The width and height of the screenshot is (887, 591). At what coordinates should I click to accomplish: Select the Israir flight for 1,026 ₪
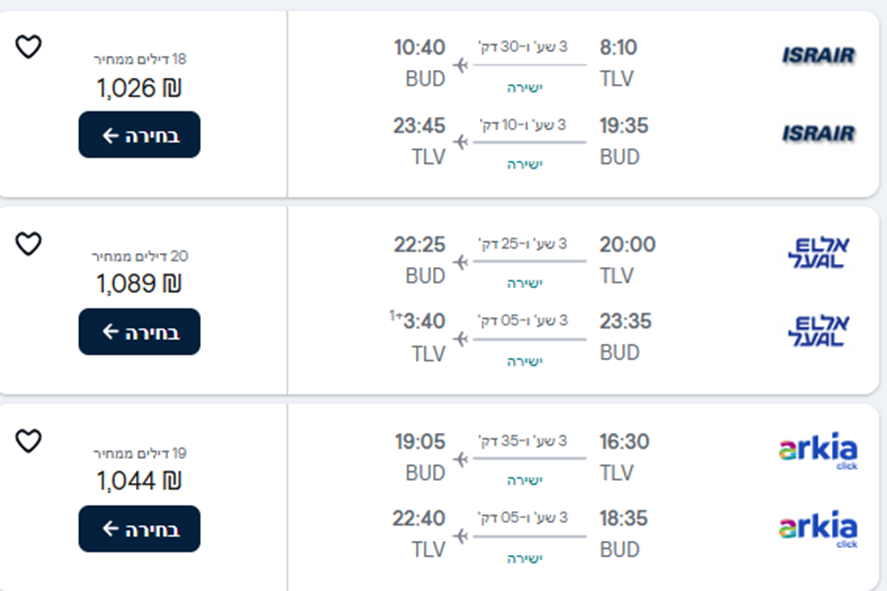coord(139,135)
